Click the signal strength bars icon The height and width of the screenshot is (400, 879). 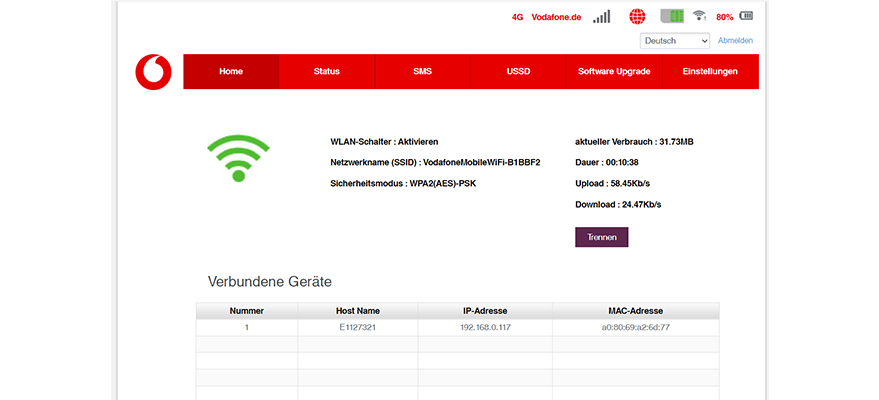[x=601, y=17]
